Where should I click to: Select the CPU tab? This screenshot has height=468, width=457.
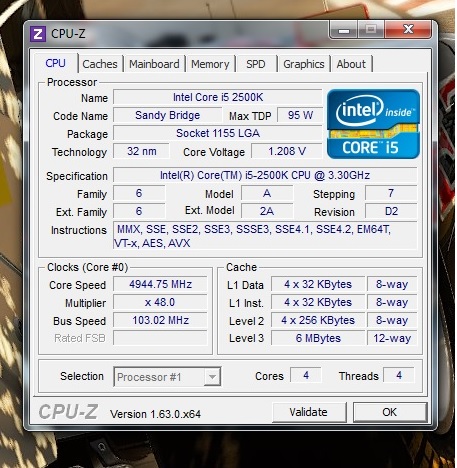(55, 63)
